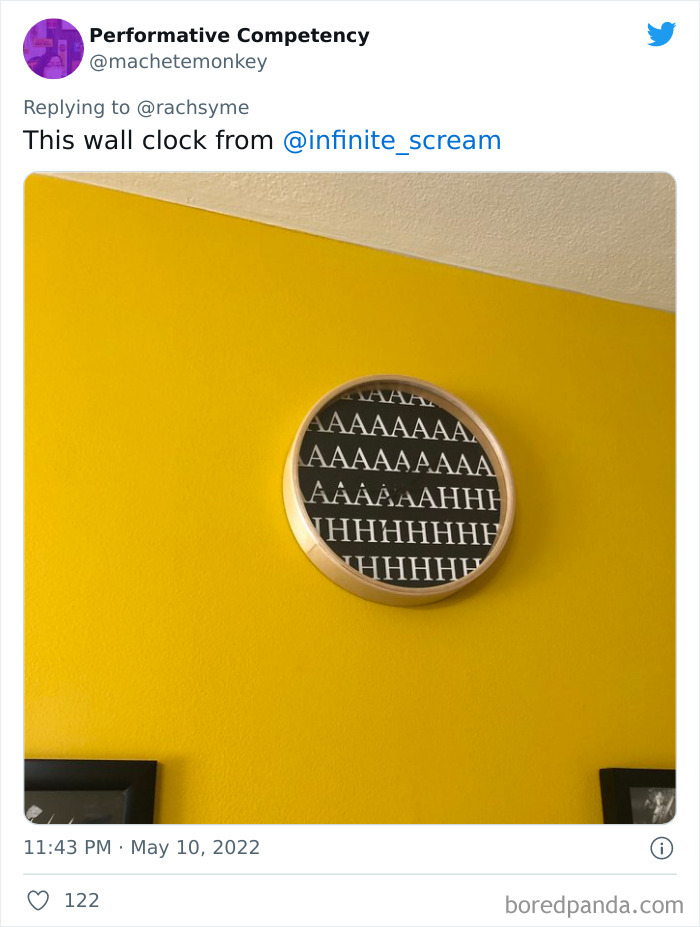The image size is (700, 927).
Task: Open the tweet info icon
Action: 662,848
